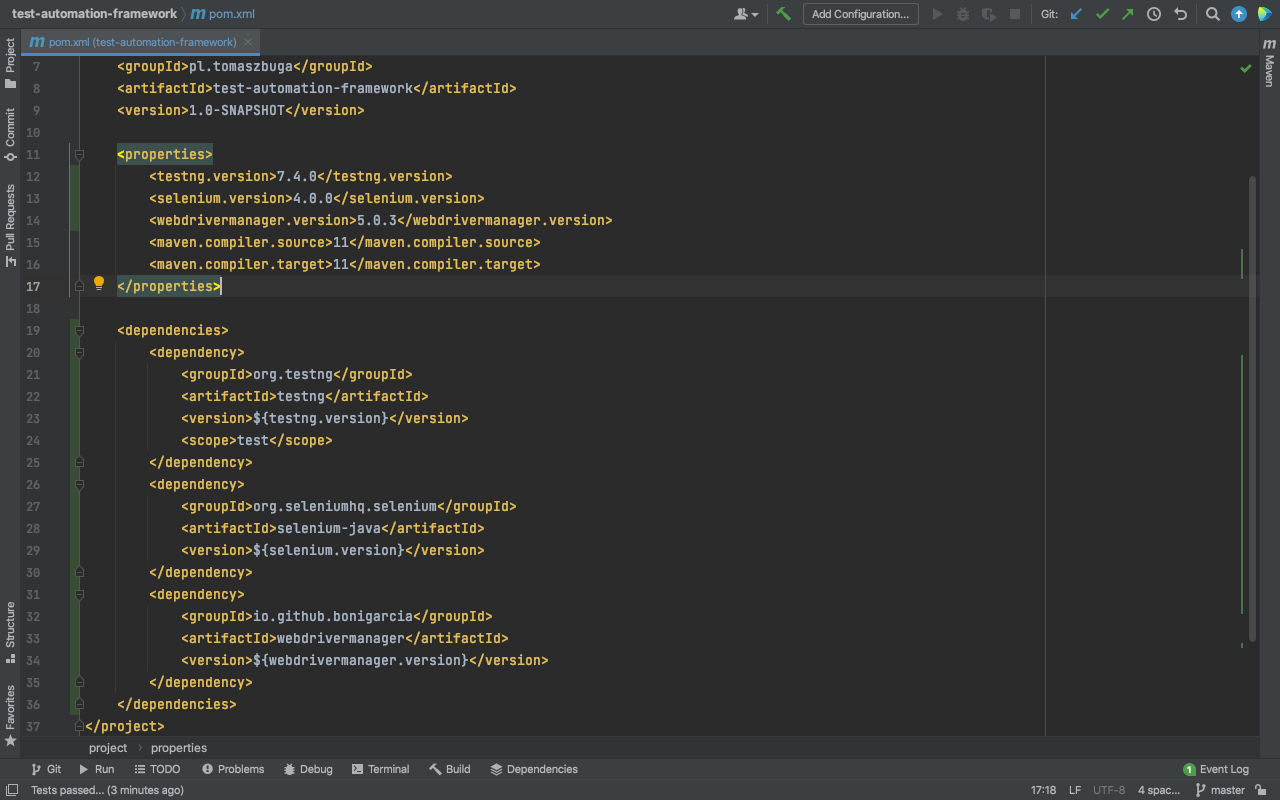Click the properties breadcrumb below editor
The width and height of the screenshot is (1280, 800).
click(x=179, y=748)
